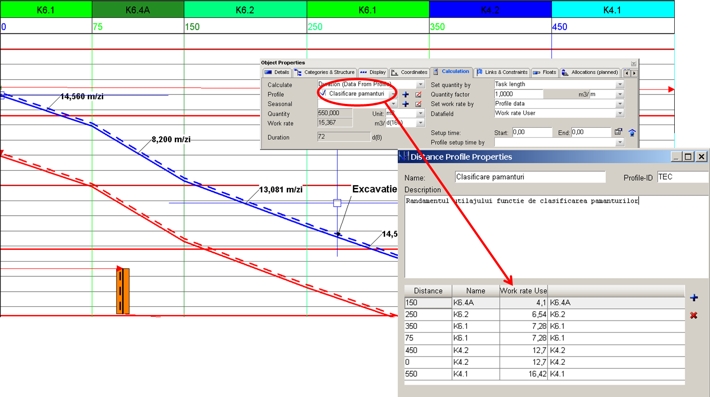Click the blue arrow icon beside End field
The height and width of the screenshot is (397, 710).
(632, 132)
